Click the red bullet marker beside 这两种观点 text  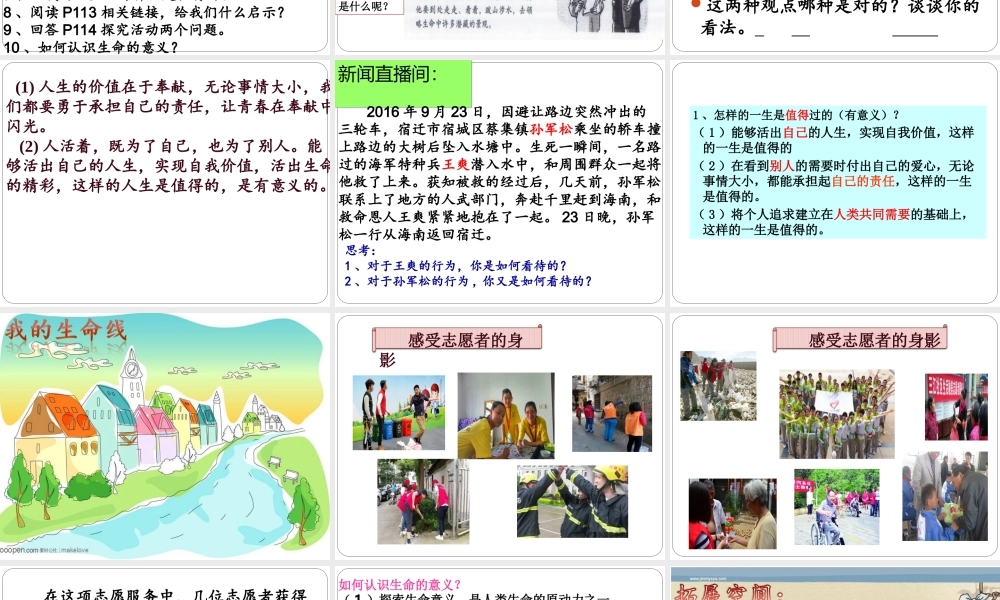(692, 6)
